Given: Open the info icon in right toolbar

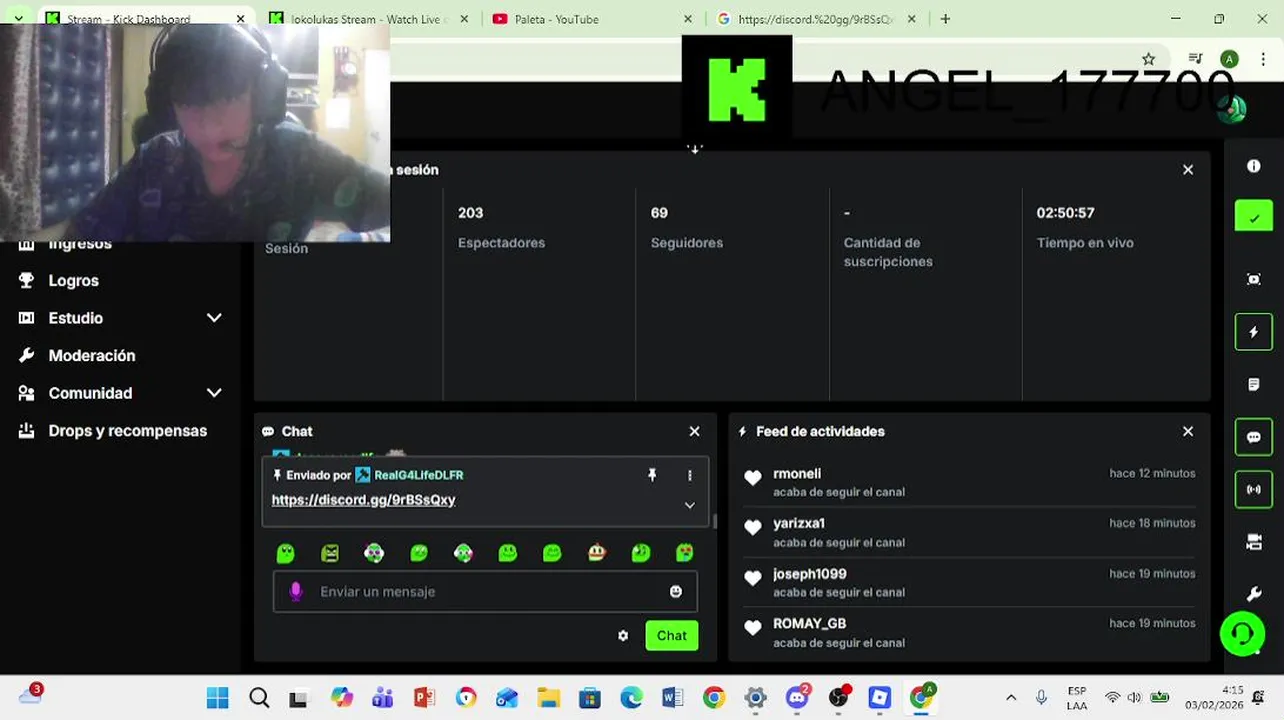Looking at the screenshot, I should 1253,166.
